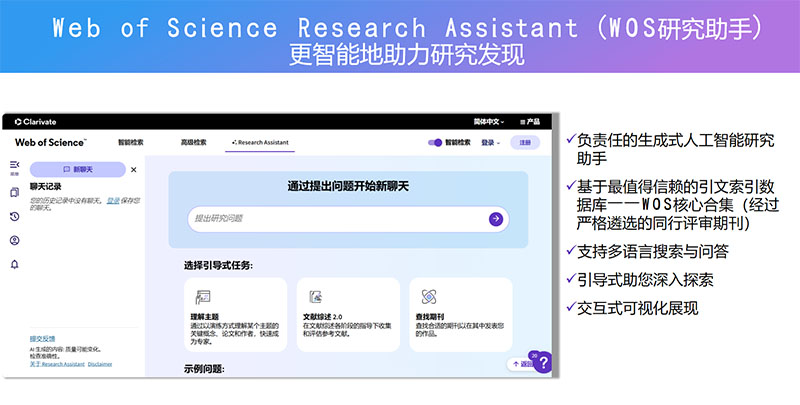
Task: Select the 文献综述 2.0 card title
Action: (x=322, y=317)
